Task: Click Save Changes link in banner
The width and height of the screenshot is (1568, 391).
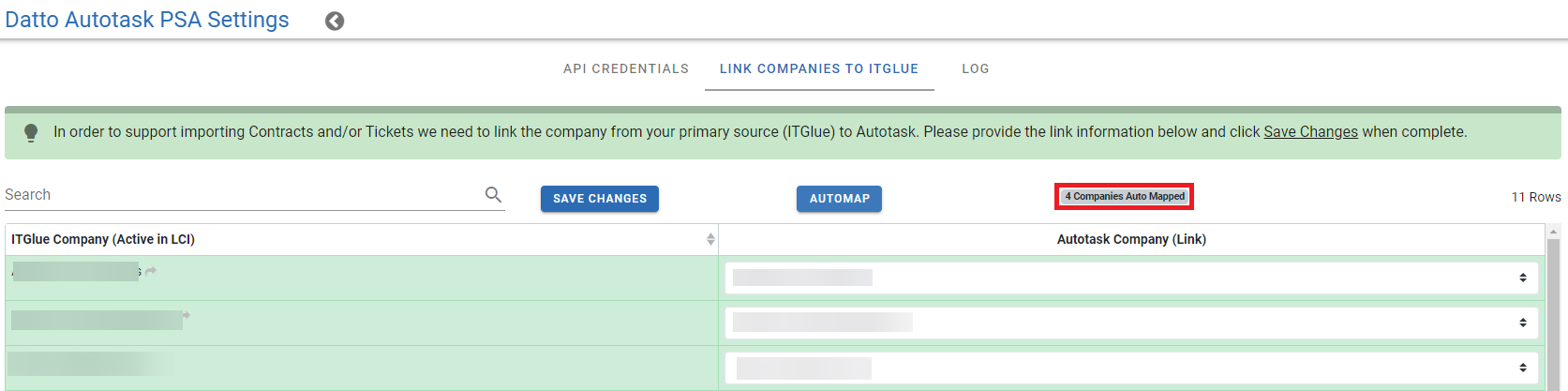Action: click(1310, 131)
